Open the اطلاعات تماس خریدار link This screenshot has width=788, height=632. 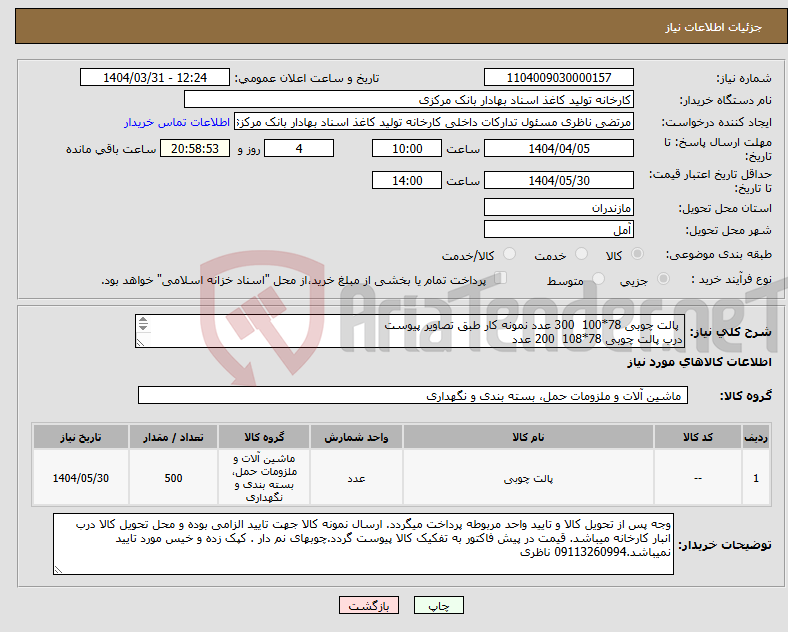click(177, 122)
